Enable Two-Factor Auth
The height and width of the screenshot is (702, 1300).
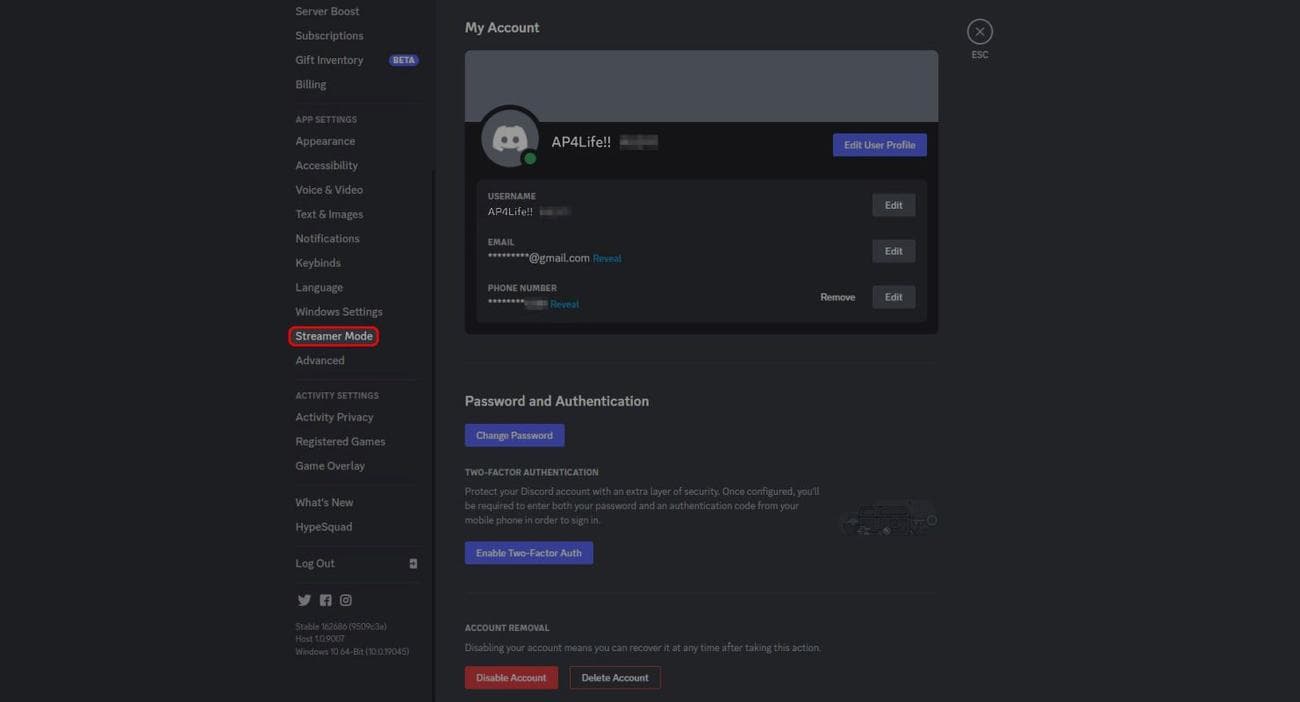528,551
